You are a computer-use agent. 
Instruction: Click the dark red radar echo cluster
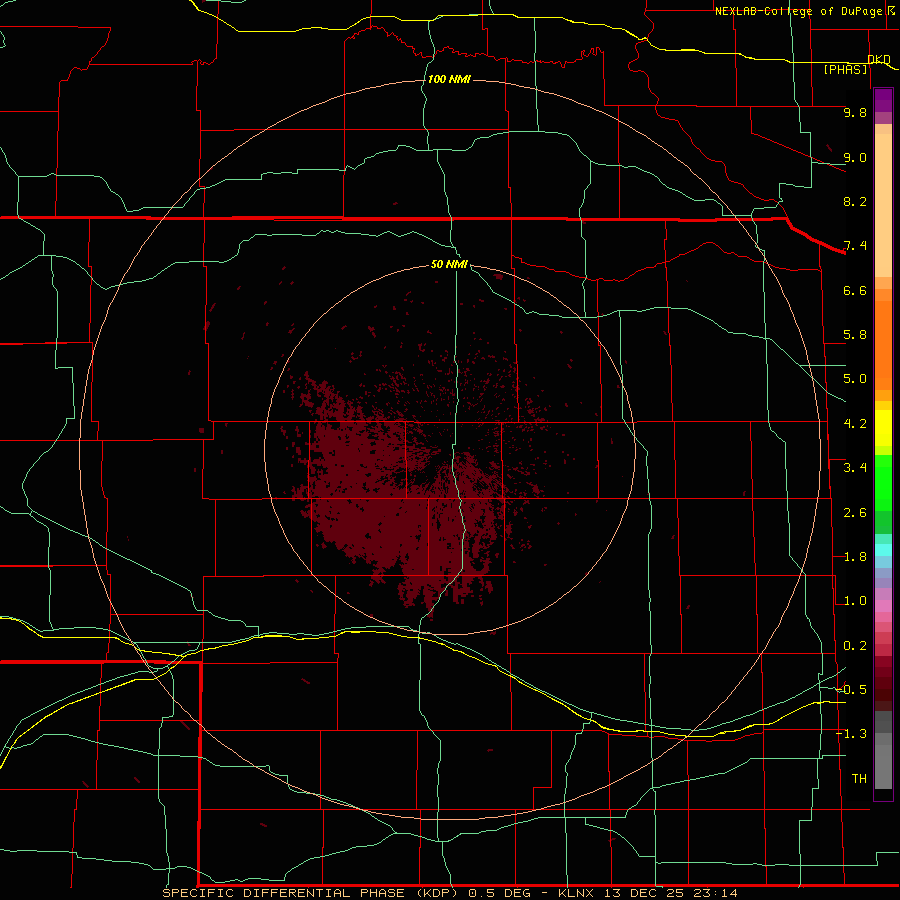click(x=402, y=494)
